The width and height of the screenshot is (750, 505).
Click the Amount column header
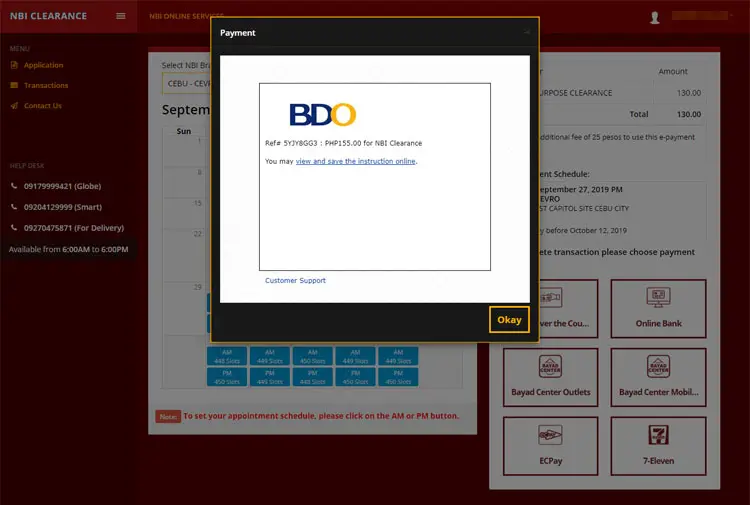pos(673,71)
